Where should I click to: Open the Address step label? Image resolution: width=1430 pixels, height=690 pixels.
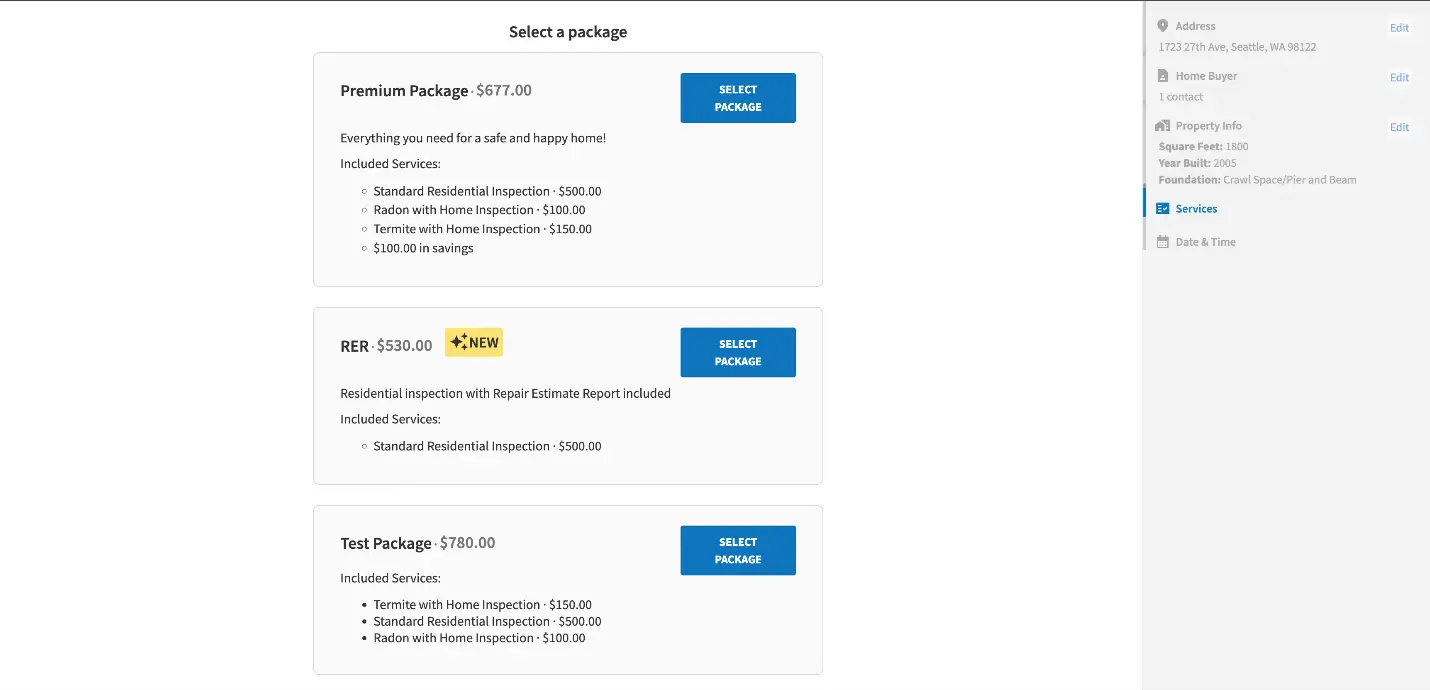pyautogui.click(x=1195, y=26)
